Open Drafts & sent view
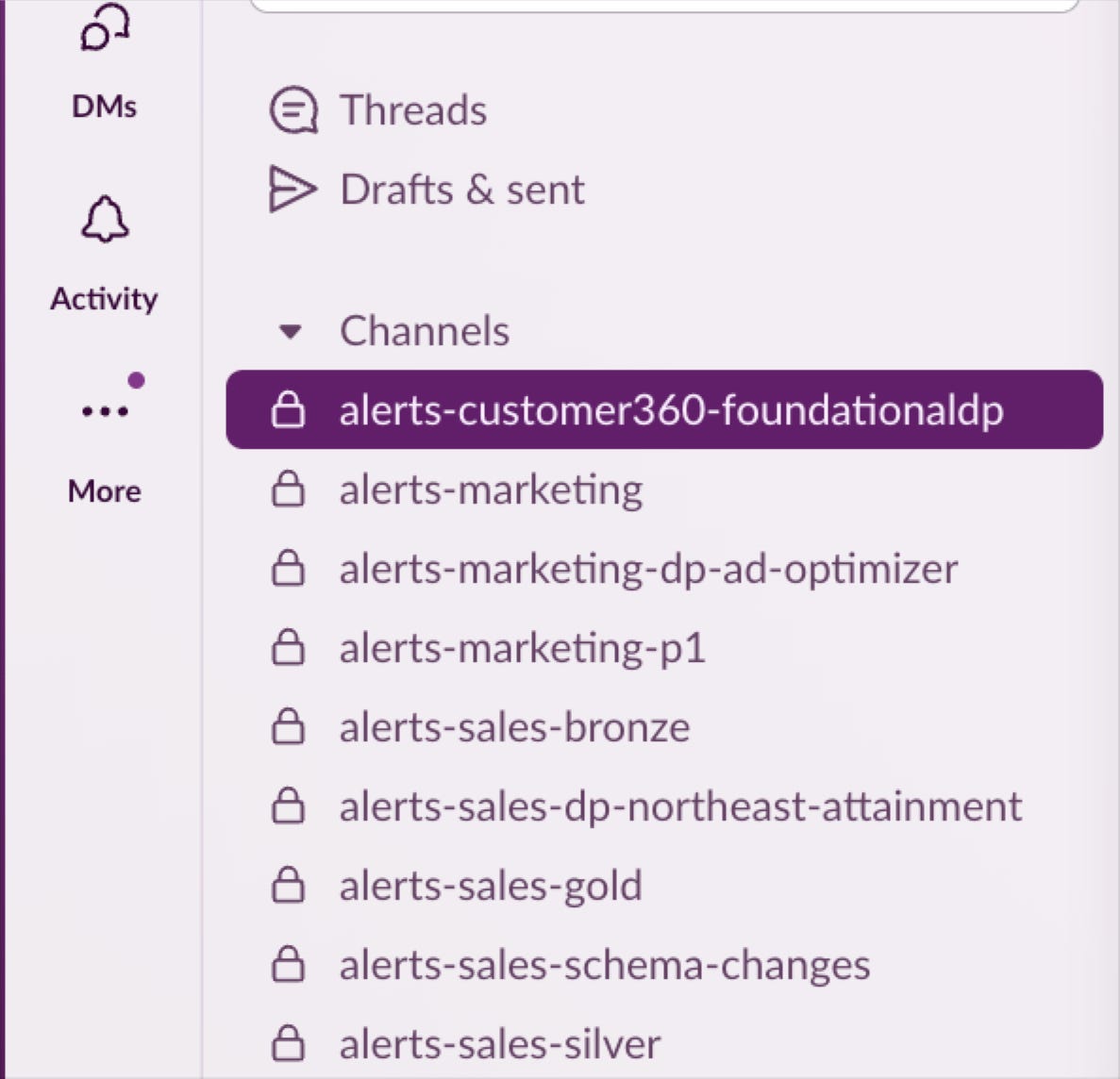This screenshot has width=1120, height=1079. pos(462,190)
